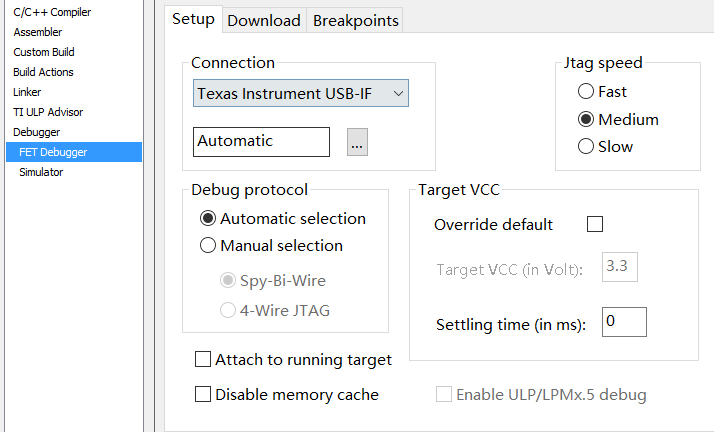Screen dimensions: 714x432
Task: Switch to the Download tab
Action: pos(263,20)
